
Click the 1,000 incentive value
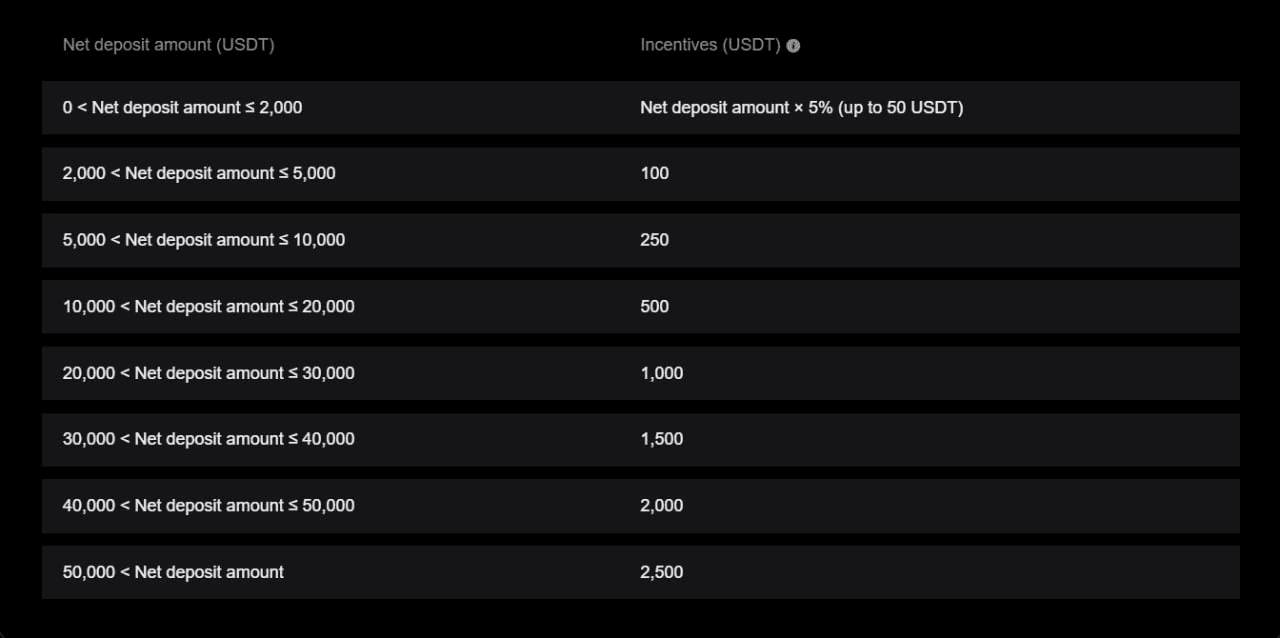point(662,373)
